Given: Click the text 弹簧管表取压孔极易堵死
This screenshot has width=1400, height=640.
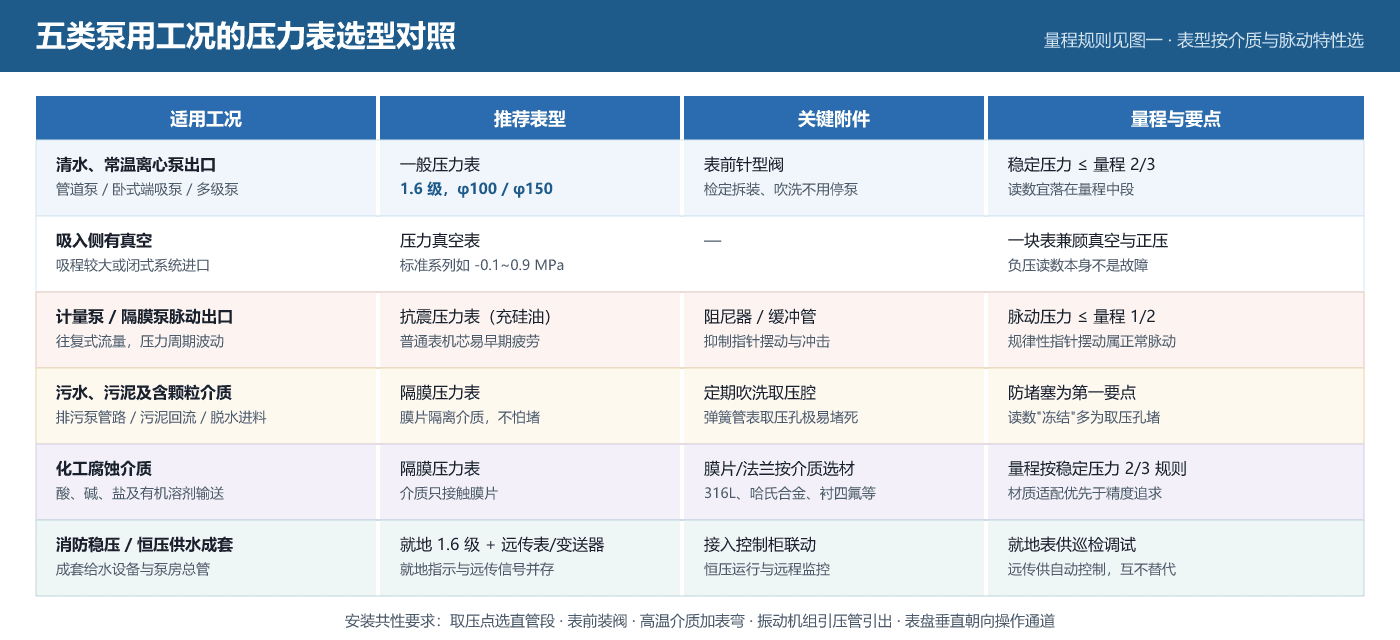Looking at the screenshot, I should 781,417.
